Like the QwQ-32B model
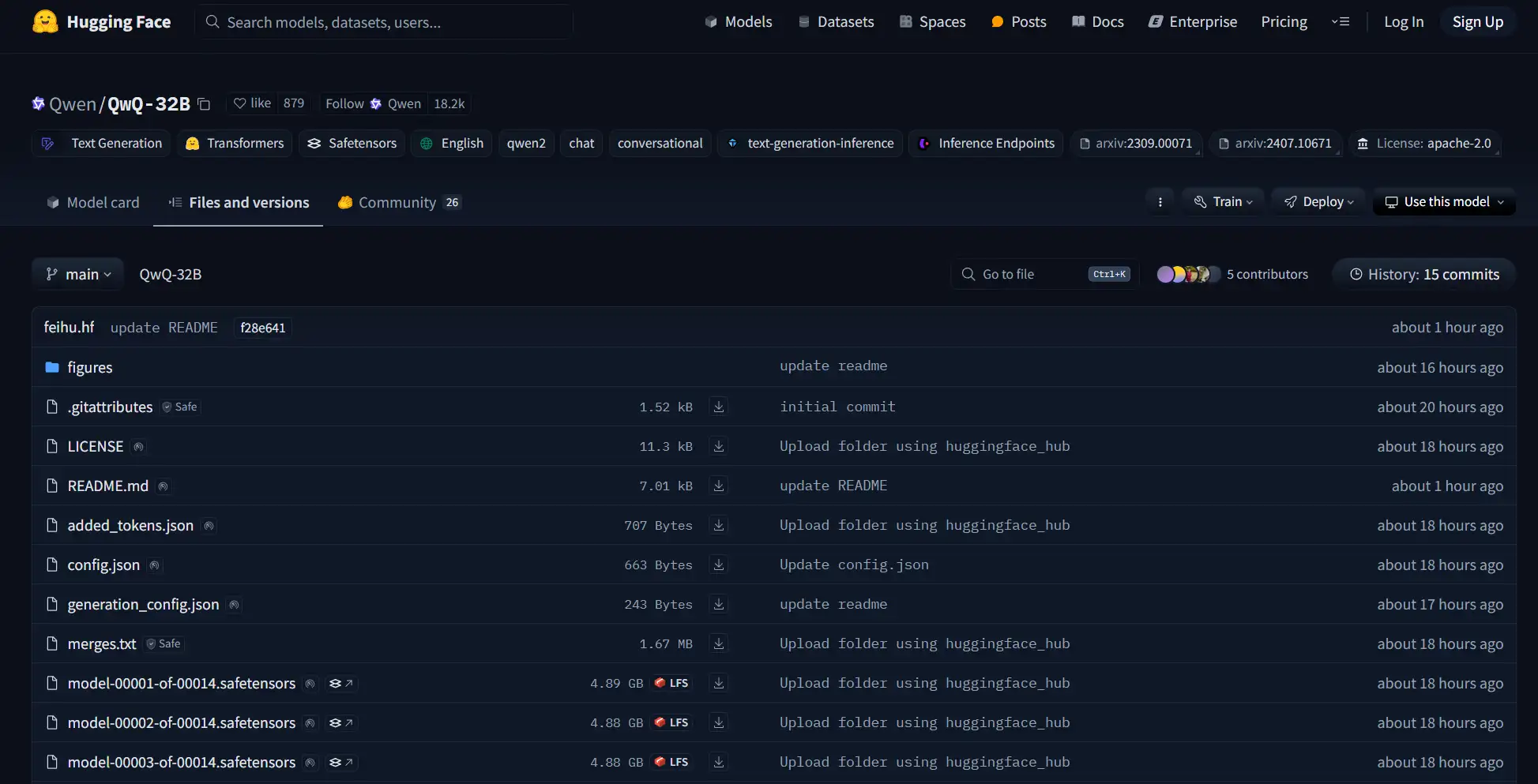 click(252, 103)
